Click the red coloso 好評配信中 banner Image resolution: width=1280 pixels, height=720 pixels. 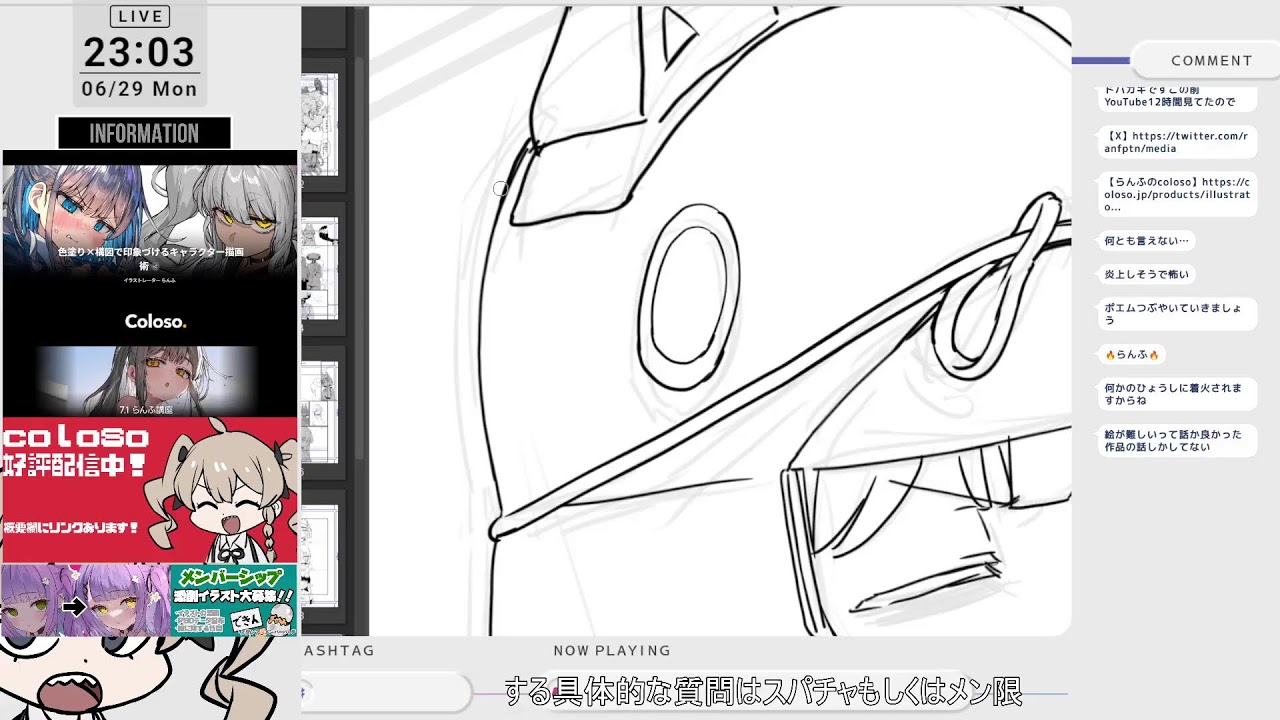tap(150, 490)
